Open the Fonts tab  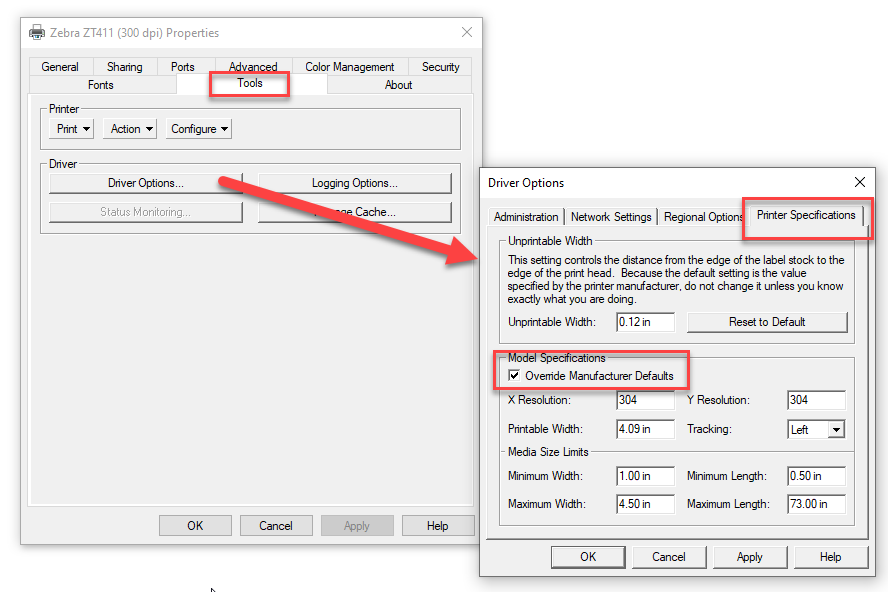(x=101, y=85)
